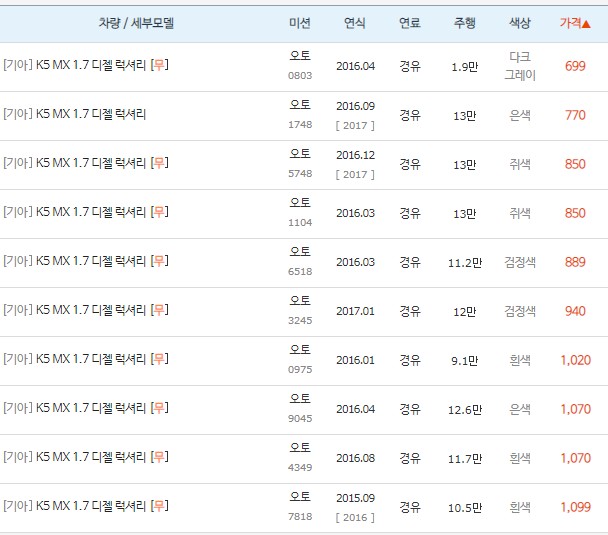Click the year 2016.09
This screenshot has width=608, height=535.
point(356,106)
